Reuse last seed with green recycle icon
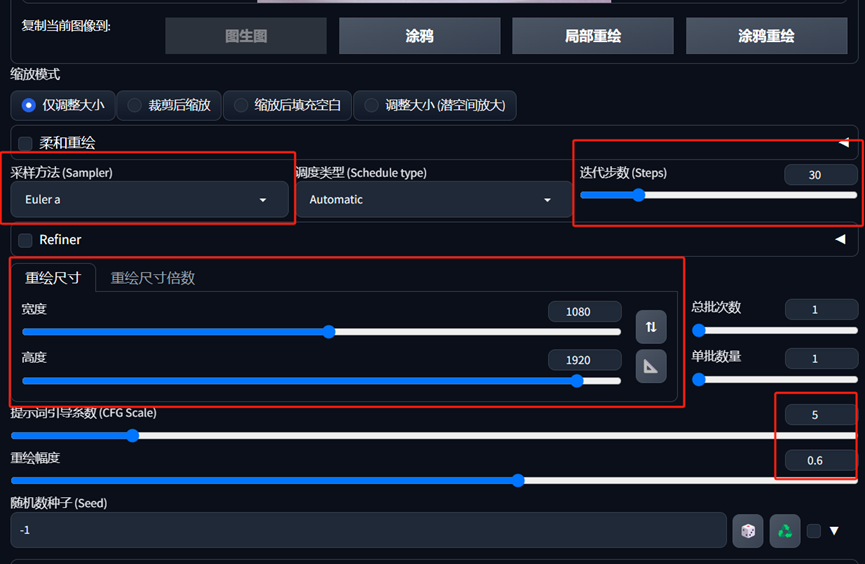This screenshot has height=564, width=865. [x=785, y=531]
